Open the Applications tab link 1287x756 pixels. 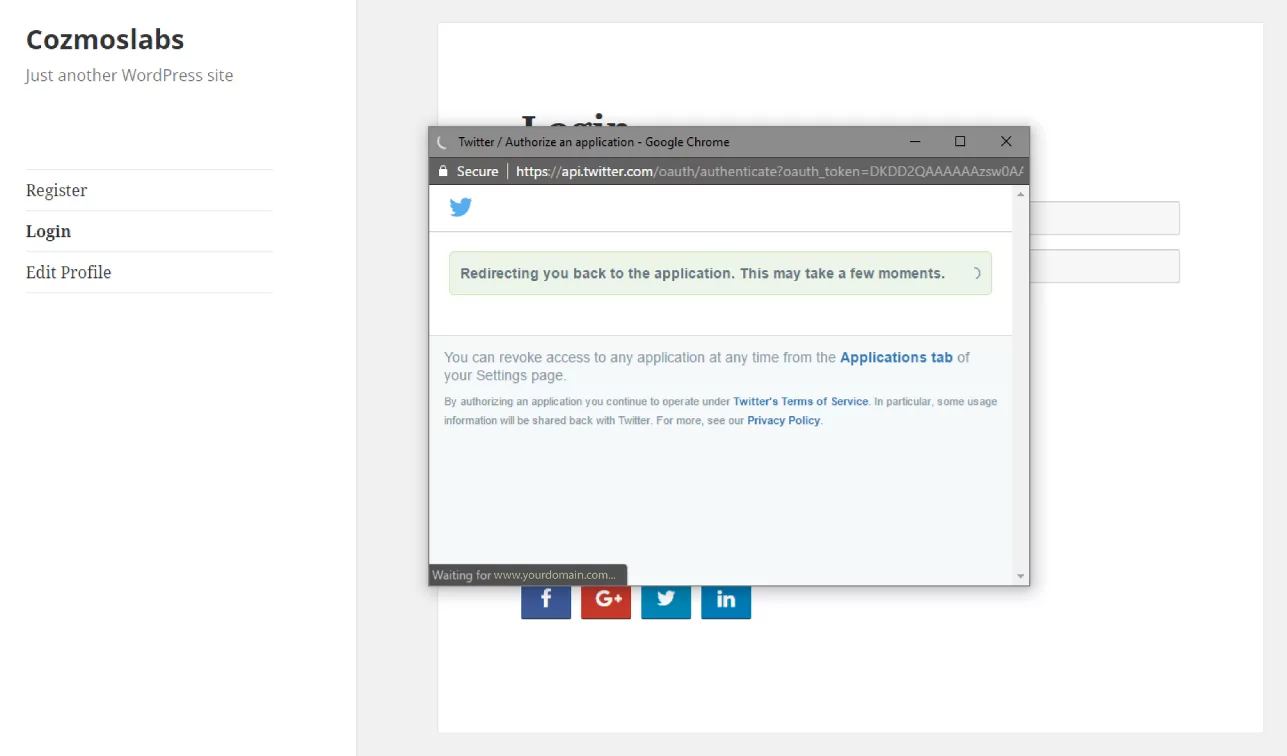click(x=896, y=357)
